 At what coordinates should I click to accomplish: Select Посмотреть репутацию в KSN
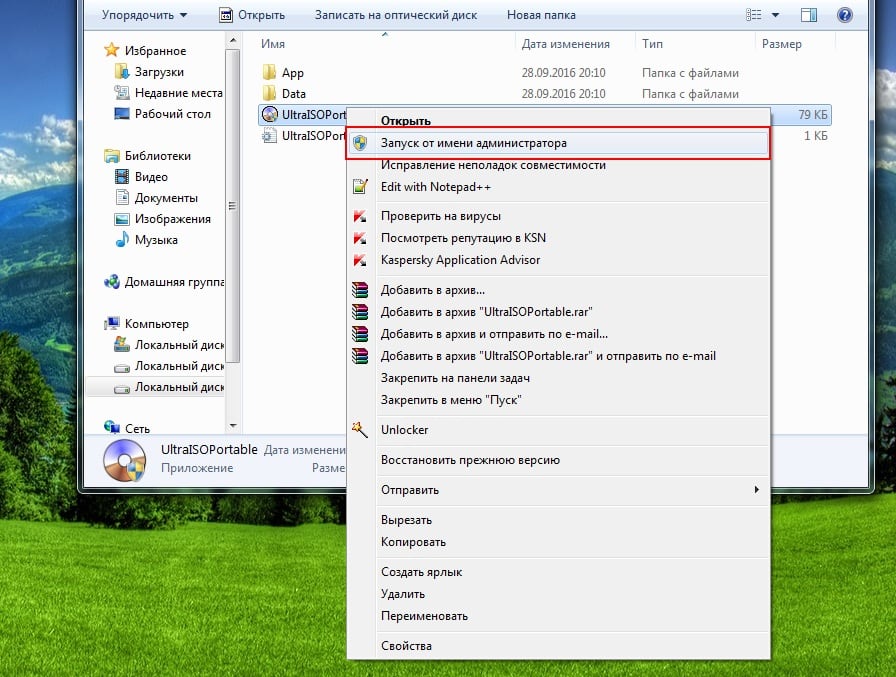click(x=463, y=238)
